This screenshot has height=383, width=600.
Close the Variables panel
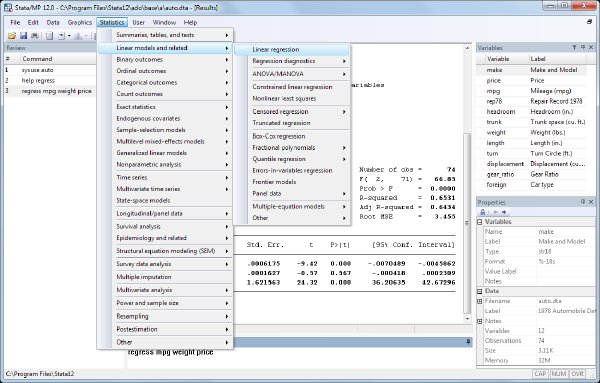click(x=591, y=47)
